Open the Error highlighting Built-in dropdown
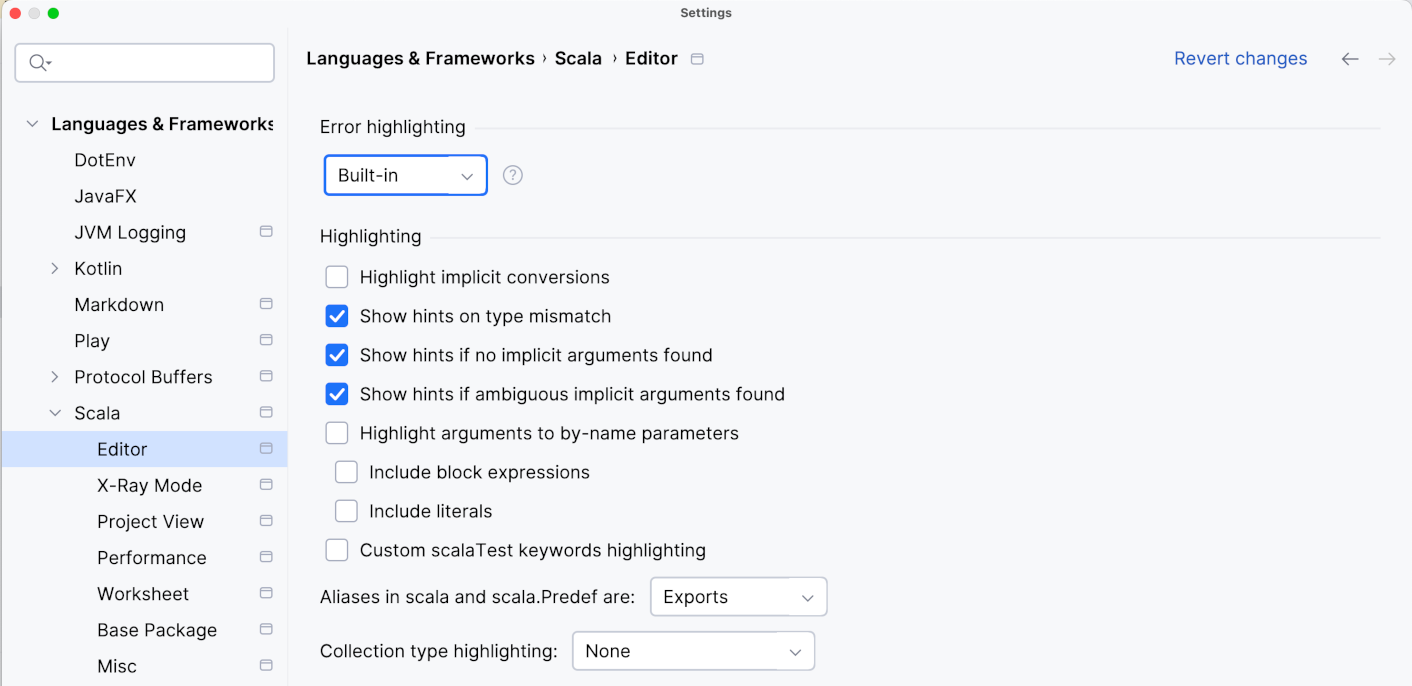The width and height of the screenshot is (1412, 686). 405,175
